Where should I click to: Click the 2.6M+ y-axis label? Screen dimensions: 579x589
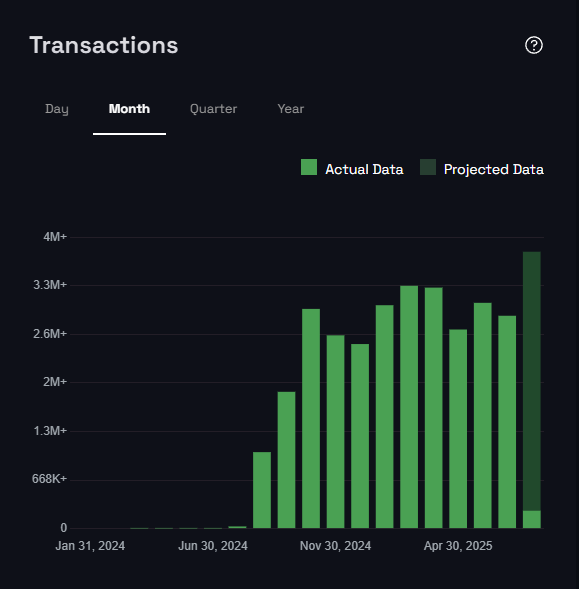pyautogui.click(x=50, y=334)
